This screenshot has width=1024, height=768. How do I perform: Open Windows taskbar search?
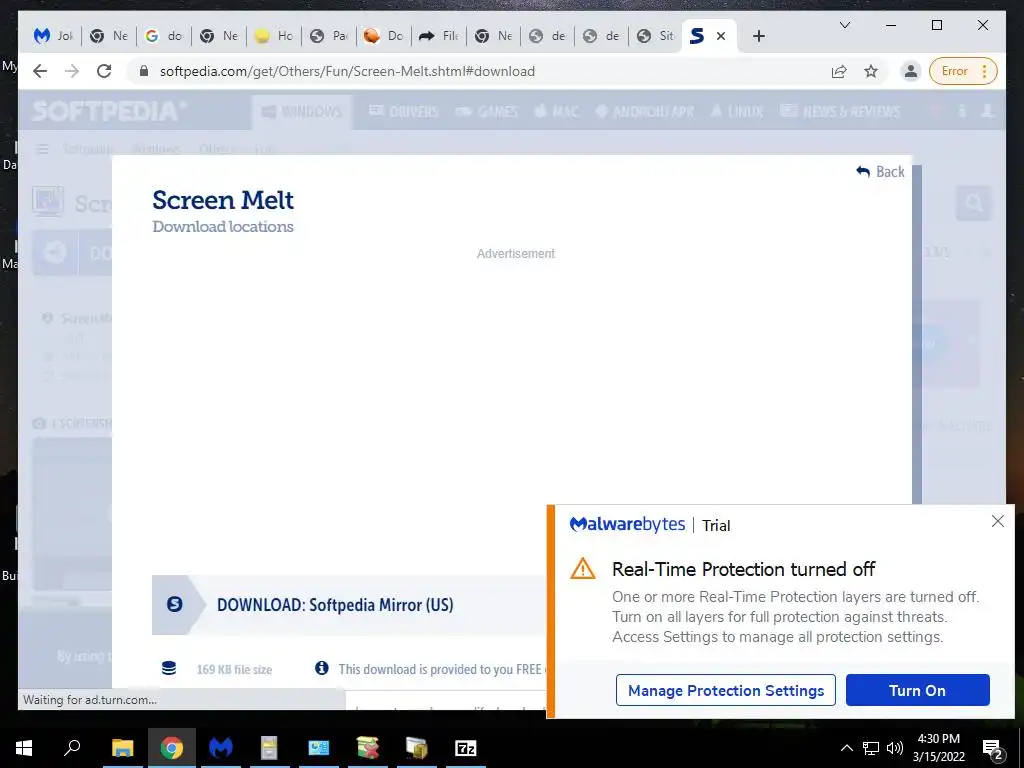[72, 748]
